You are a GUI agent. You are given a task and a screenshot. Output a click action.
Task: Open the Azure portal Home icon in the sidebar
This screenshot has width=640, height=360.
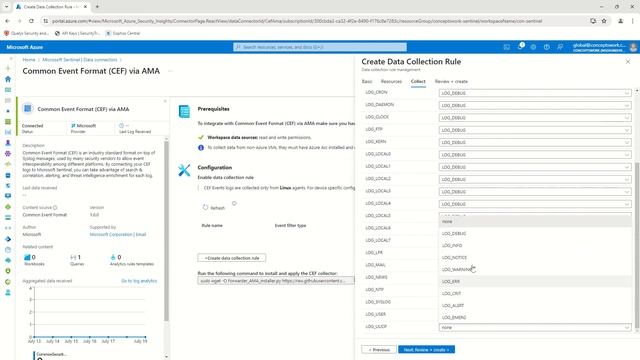point(8,79)
